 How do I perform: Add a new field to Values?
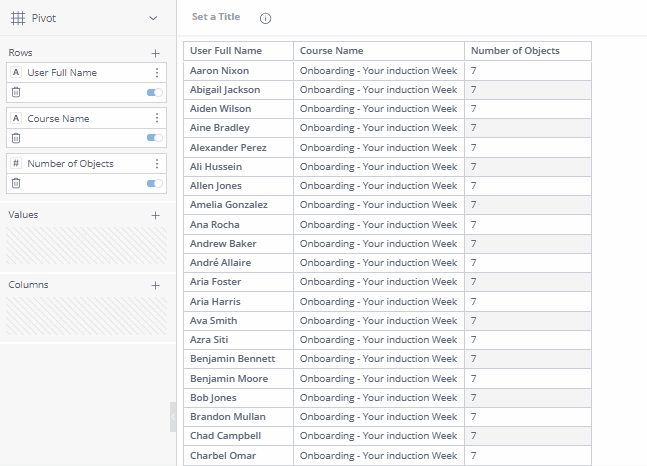click(x=156, y=215)
